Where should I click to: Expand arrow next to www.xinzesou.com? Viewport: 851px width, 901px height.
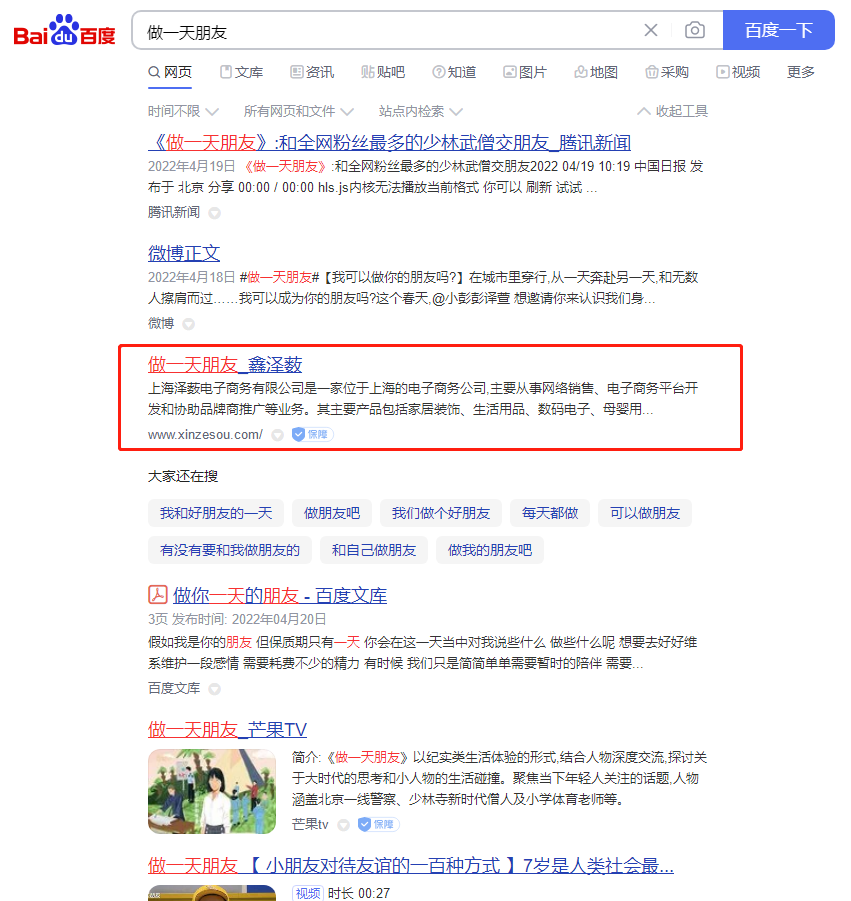pos(278,435)
